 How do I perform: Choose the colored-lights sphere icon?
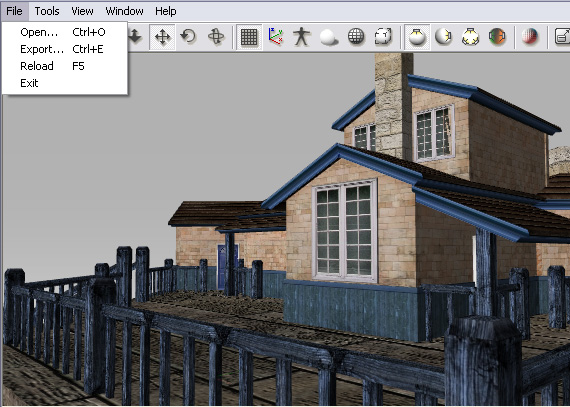497,37
